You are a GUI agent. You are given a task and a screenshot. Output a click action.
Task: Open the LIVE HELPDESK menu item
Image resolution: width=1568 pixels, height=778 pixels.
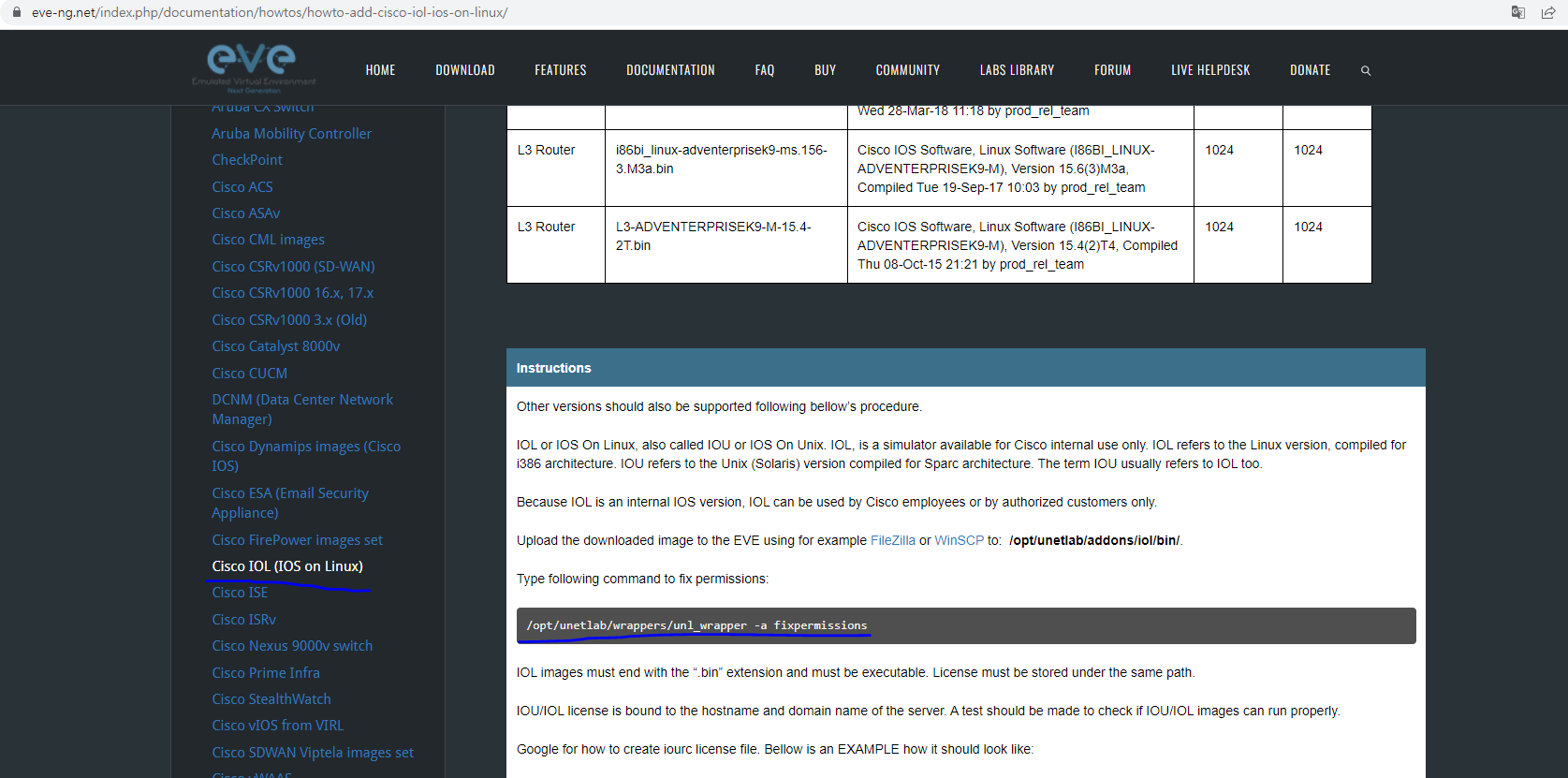click(x=1210, y=70)
